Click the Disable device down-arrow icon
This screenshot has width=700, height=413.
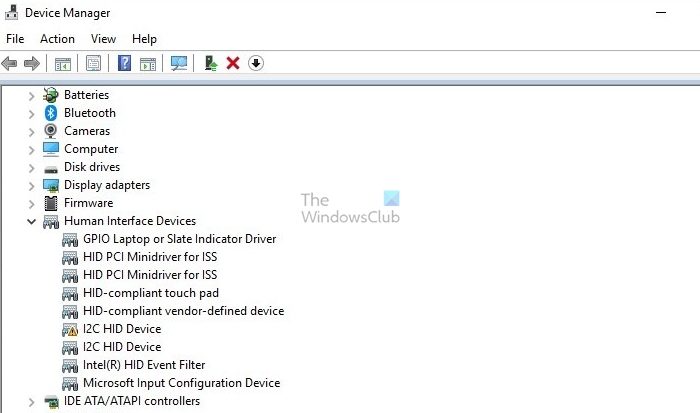coord(256,63)
